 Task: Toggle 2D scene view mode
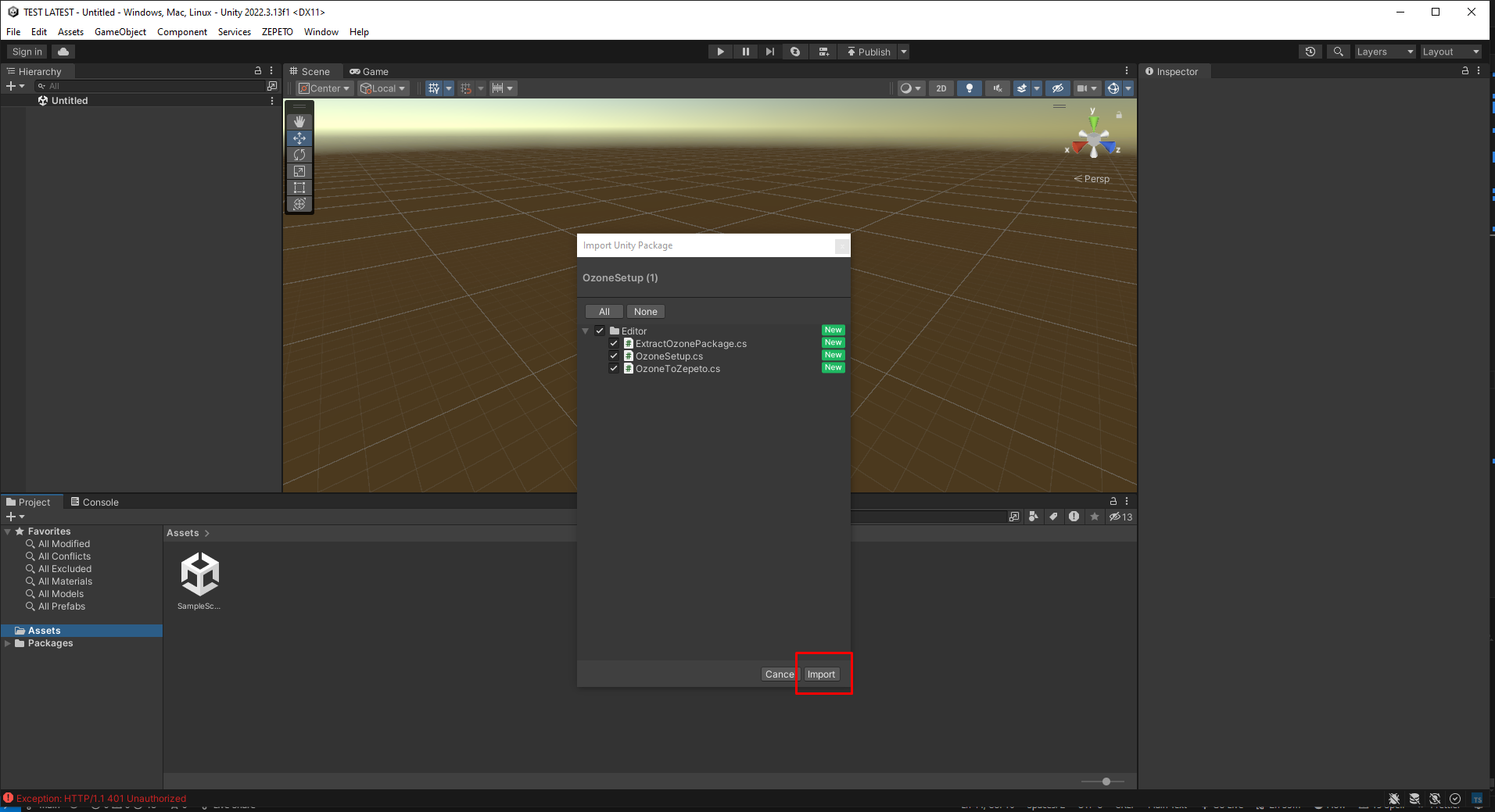pos(941,88)
